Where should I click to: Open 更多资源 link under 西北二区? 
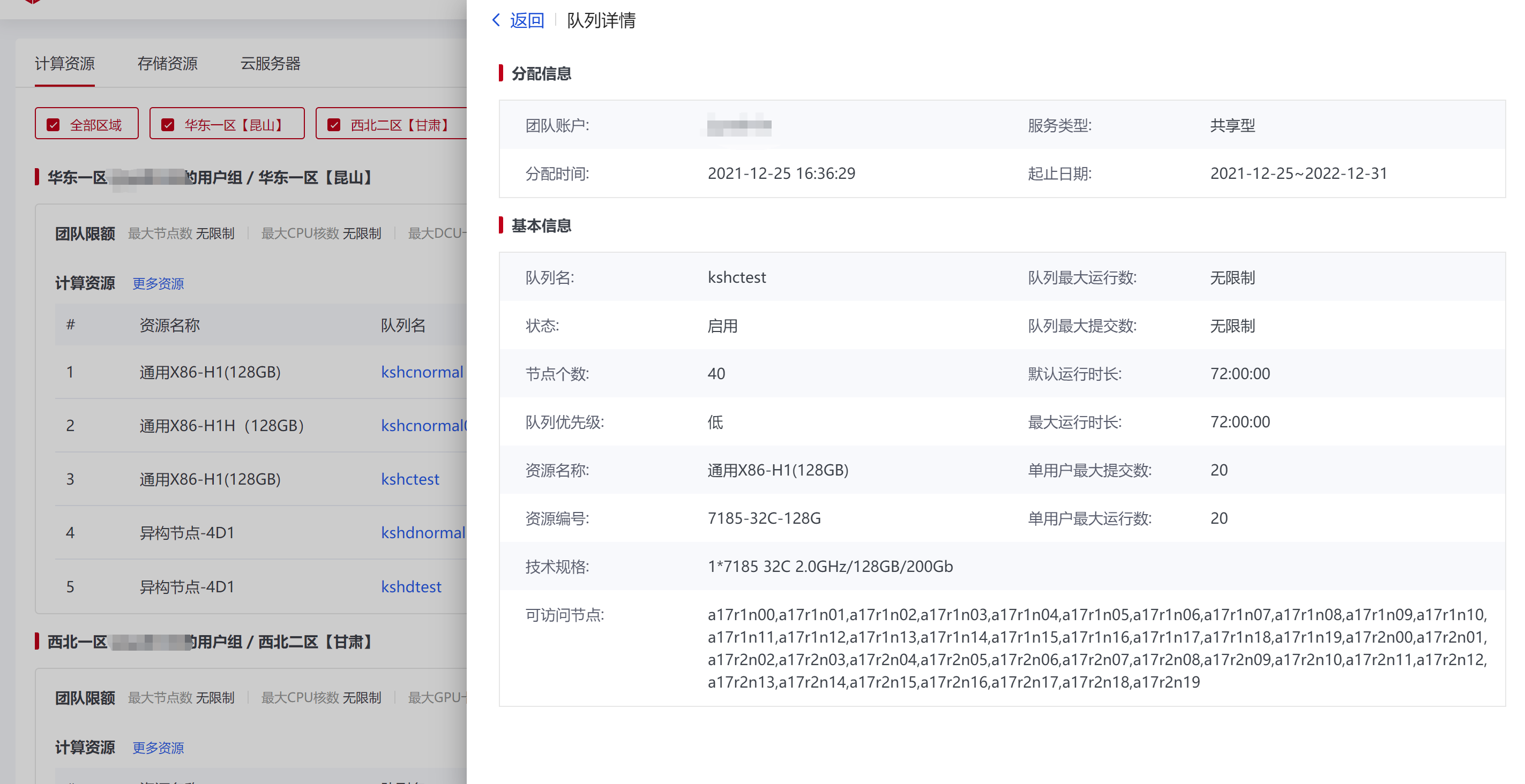158,747
